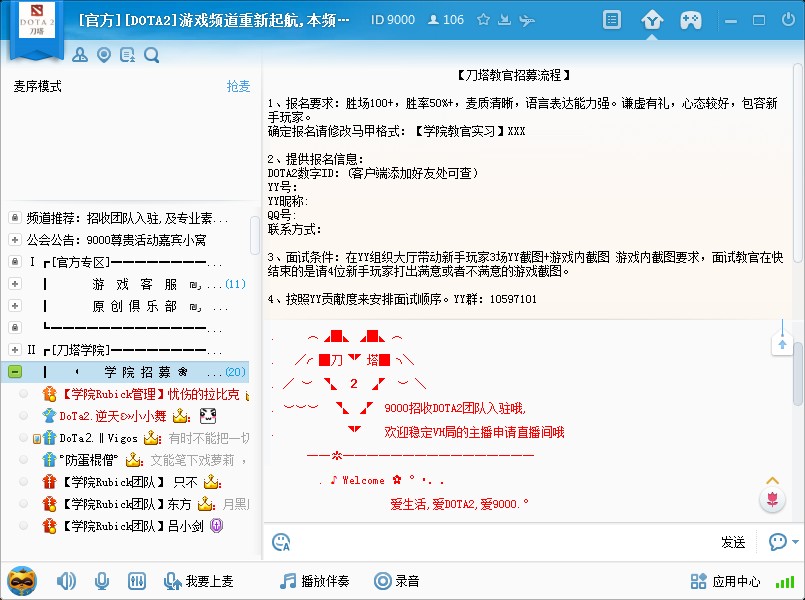Click the masked avatar at bottom left

coord(22,581)
